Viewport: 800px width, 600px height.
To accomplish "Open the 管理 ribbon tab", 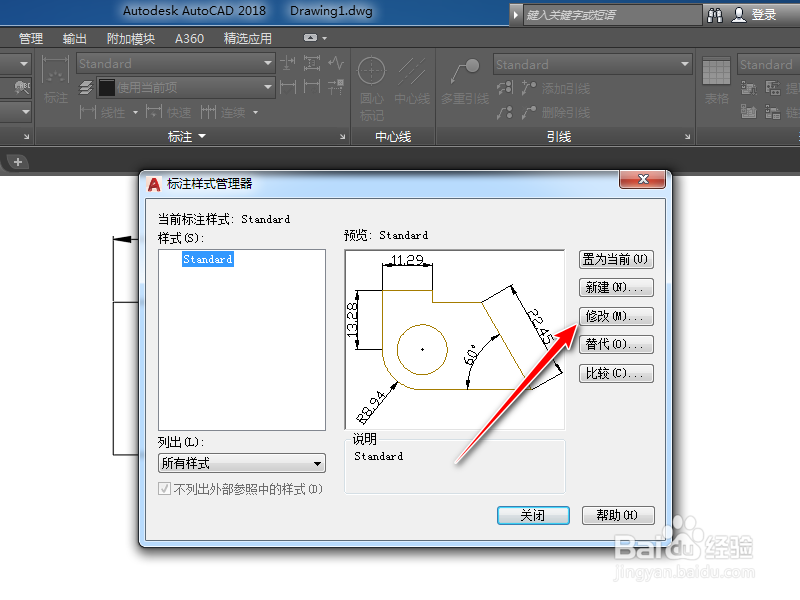I will [31, 39].
